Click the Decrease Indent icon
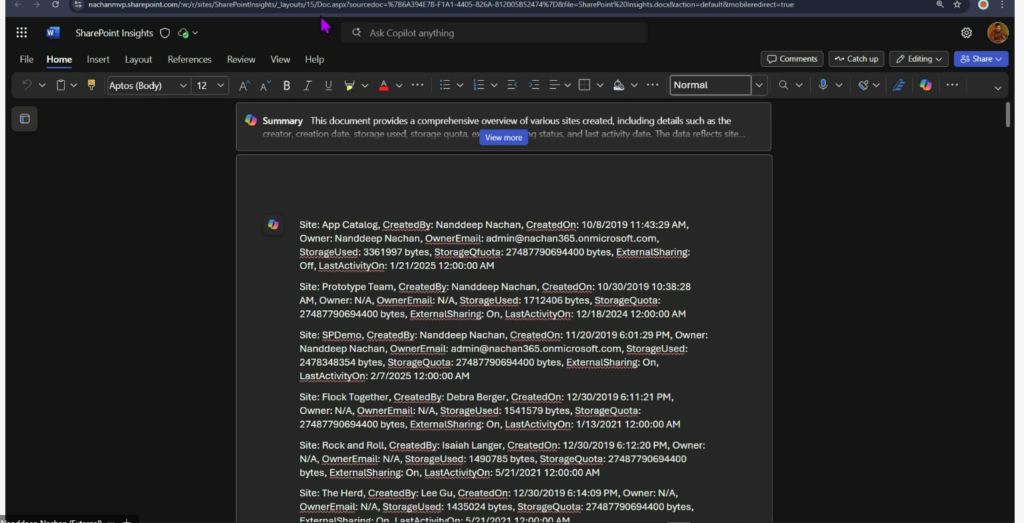1024x523 pixels. point(513,85)
